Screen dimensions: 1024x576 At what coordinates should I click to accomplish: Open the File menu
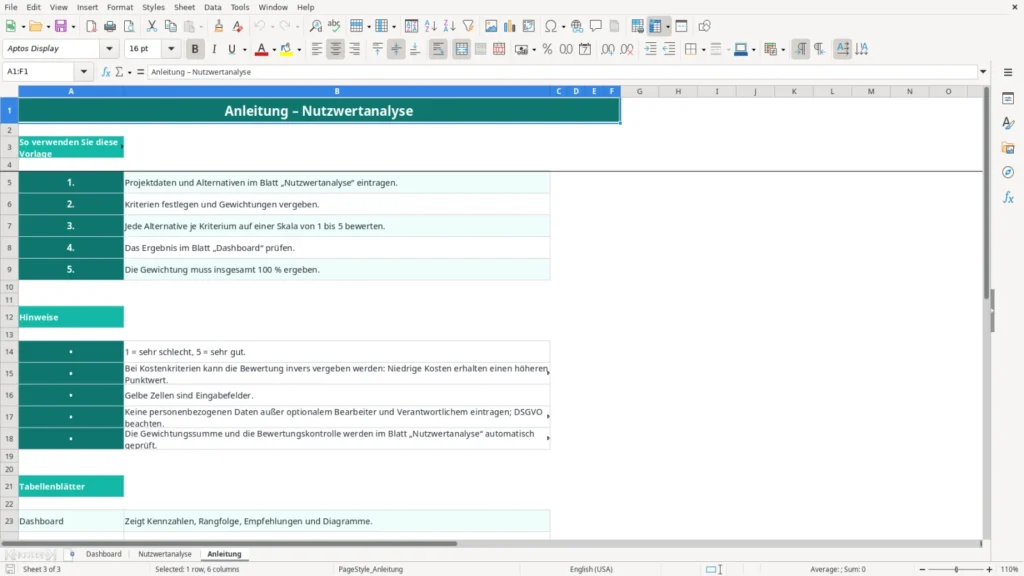click(x=11, y=7)
